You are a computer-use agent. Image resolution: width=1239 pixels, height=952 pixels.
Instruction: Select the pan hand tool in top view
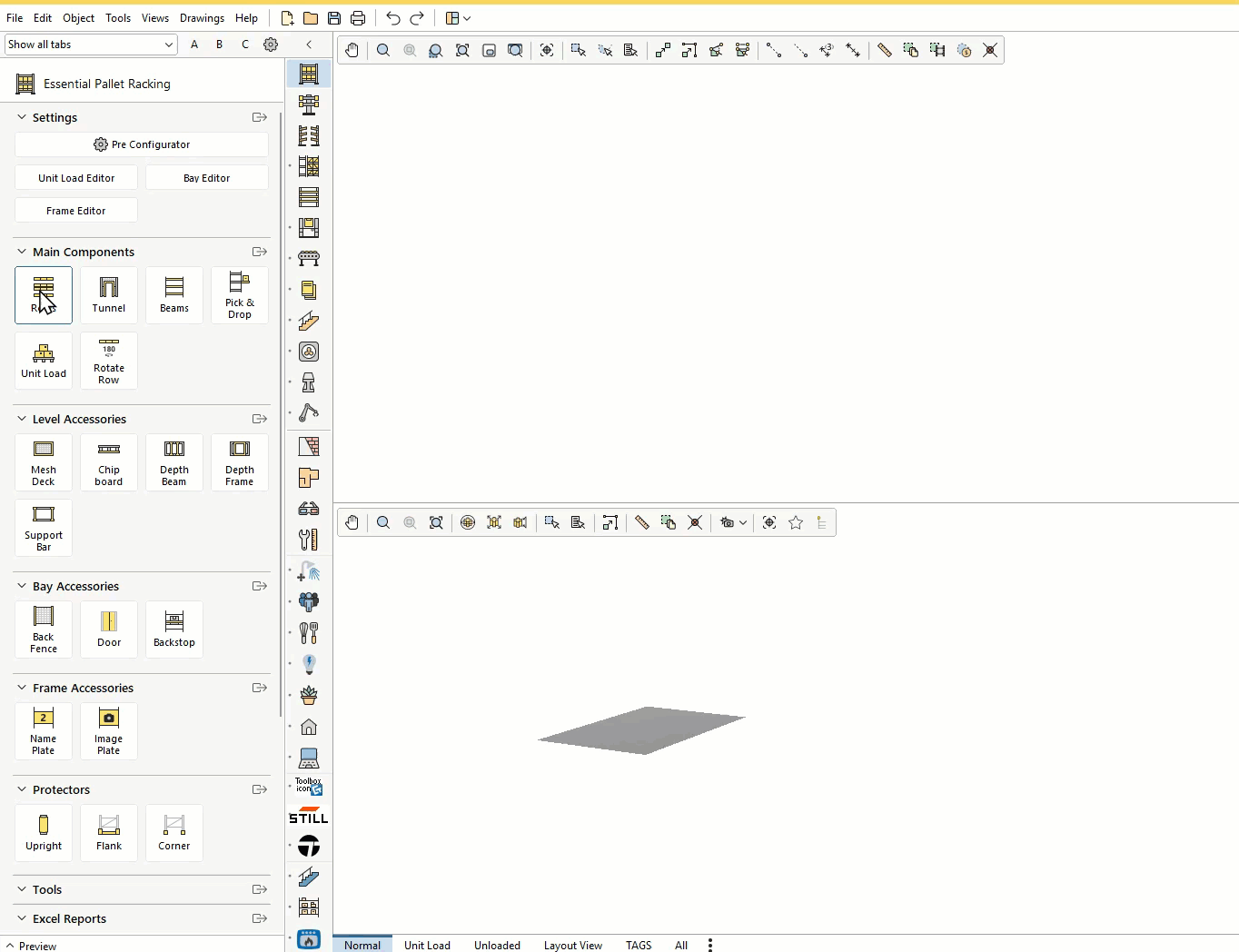pyautogui.click(x=352, y=50)
